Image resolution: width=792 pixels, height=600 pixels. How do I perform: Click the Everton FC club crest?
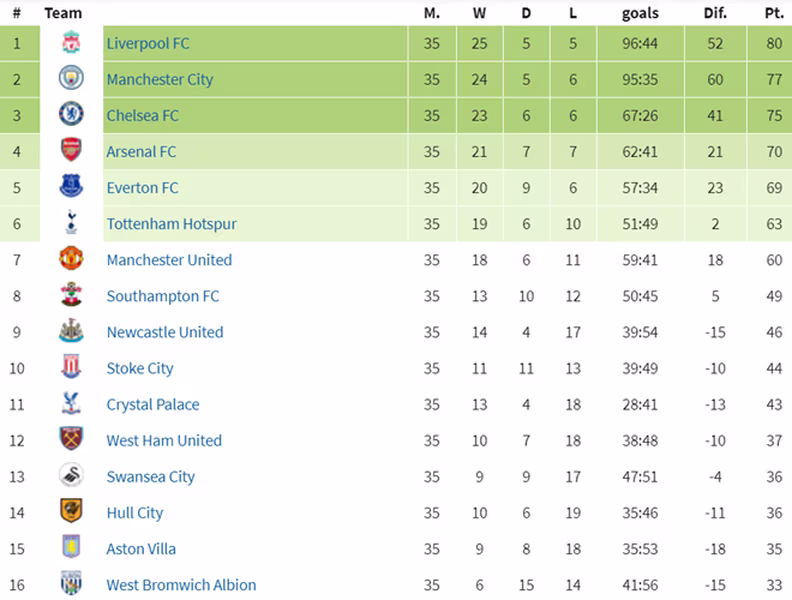click(71, 186)
